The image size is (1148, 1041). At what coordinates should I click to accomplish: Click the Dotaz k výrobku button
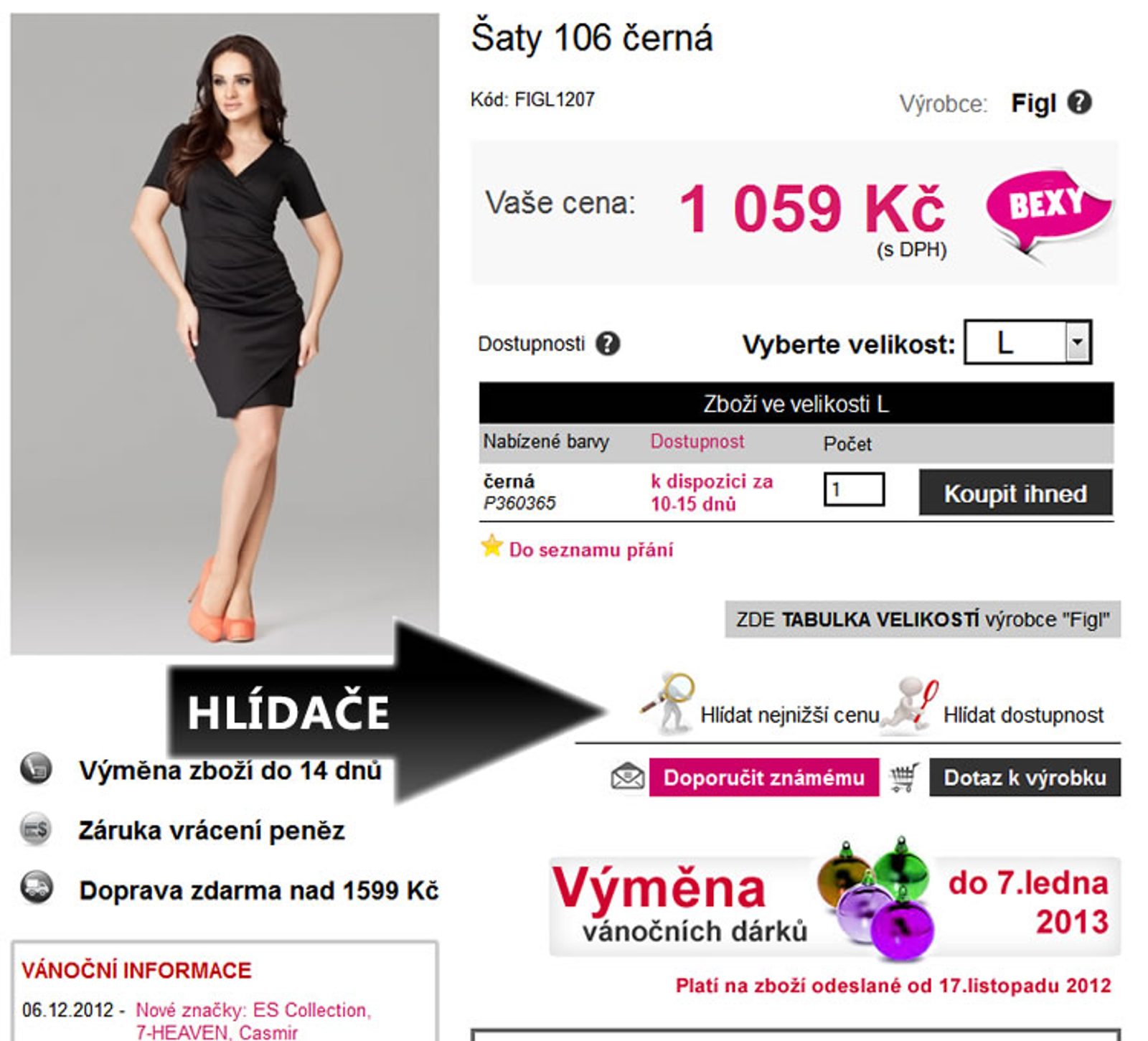point(1025,778)
